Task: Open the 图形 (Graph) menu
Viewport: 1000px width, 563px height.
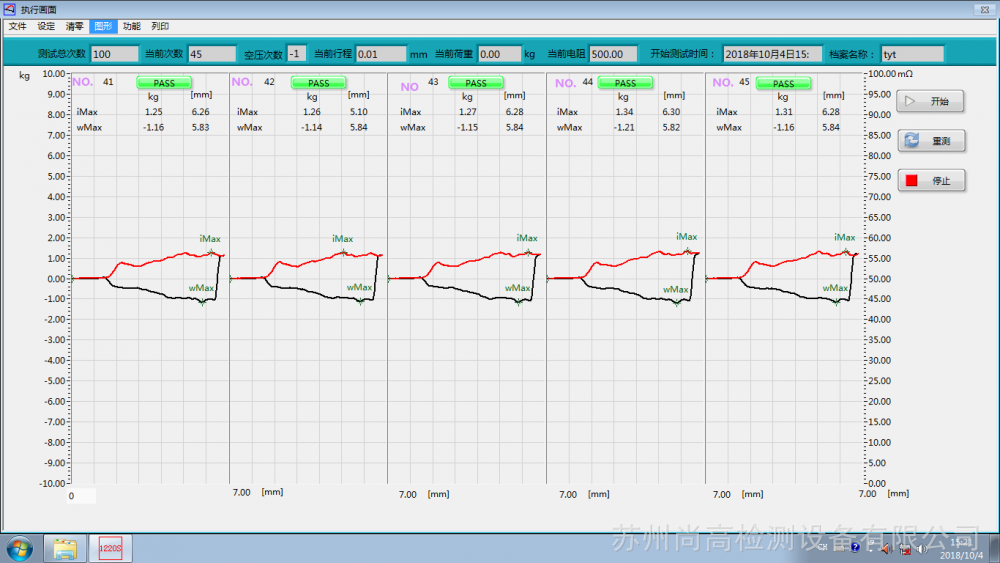Action: pyautogui.click(x=104, y=26)
